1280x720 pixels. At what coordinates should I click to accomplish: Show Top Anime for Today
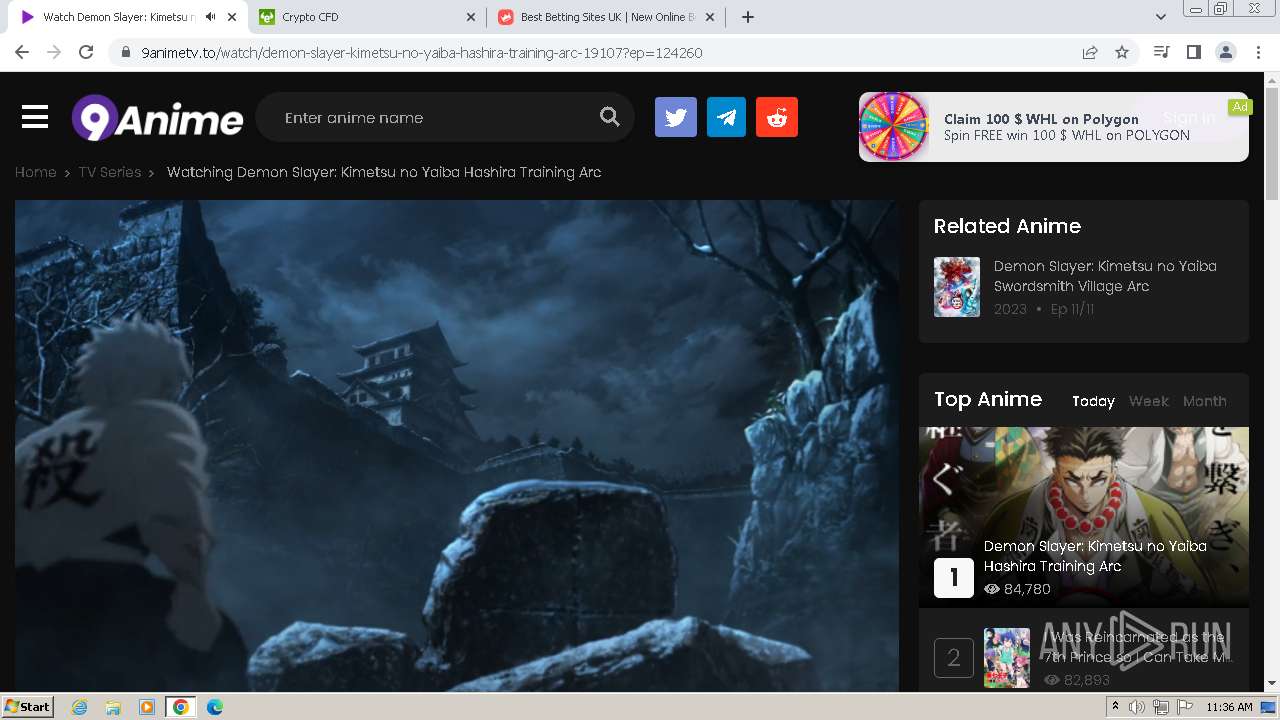(1093, 401)
